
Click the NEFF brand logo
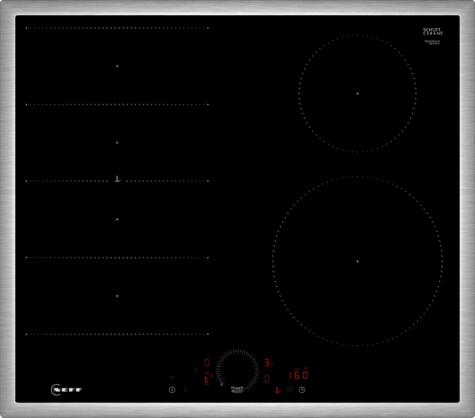[66, 390]
